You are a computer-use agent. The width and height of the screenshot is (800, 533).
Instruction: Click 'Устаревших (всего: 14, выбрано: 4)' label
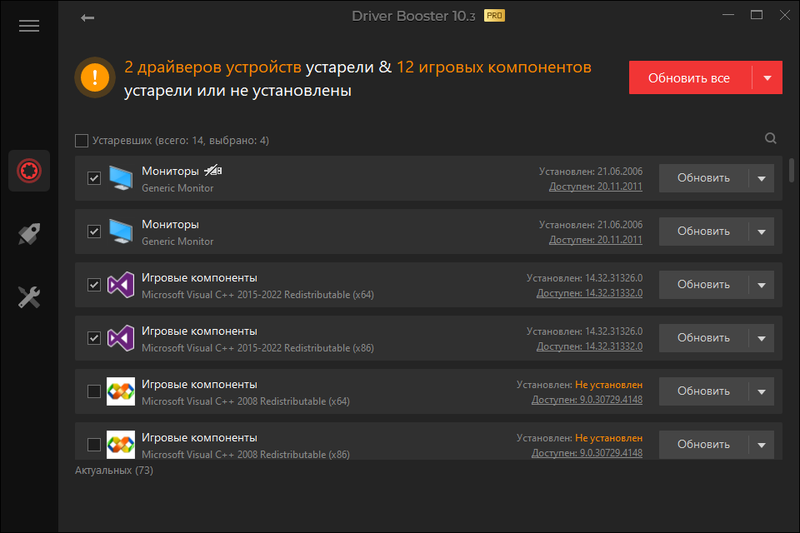[181, 141]
